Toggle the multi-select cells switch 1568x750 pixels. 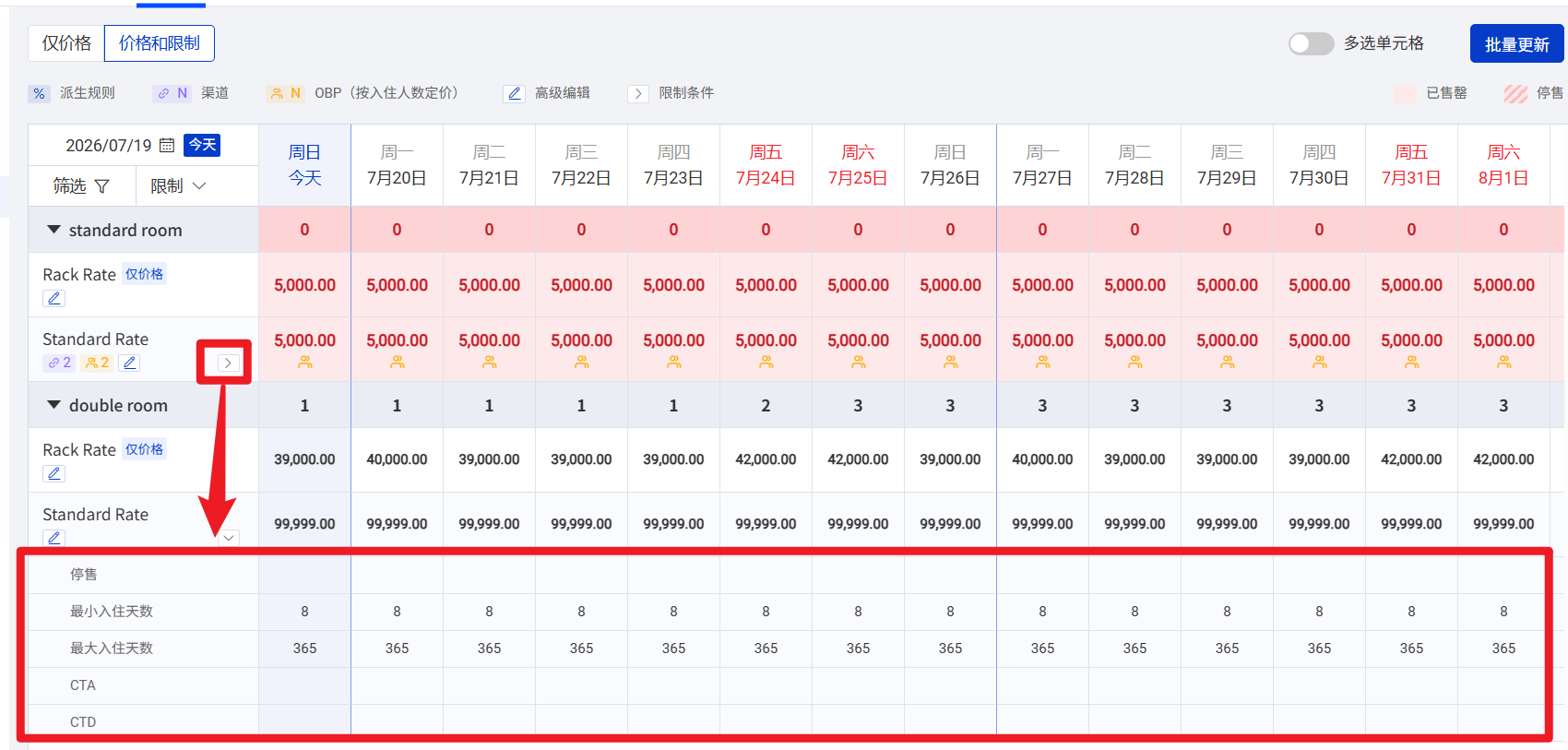coord(1311,43)
